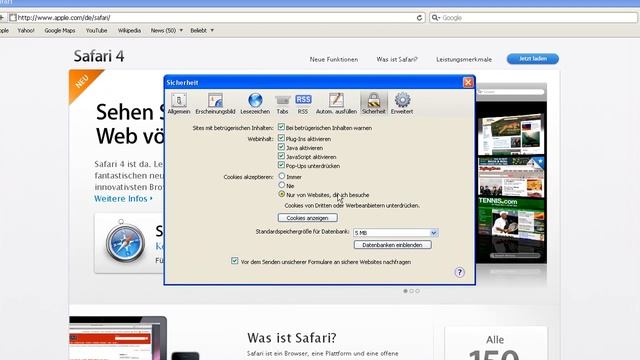Click the Google search magnifier icon
640x360 pixels.
coord(435,18)
